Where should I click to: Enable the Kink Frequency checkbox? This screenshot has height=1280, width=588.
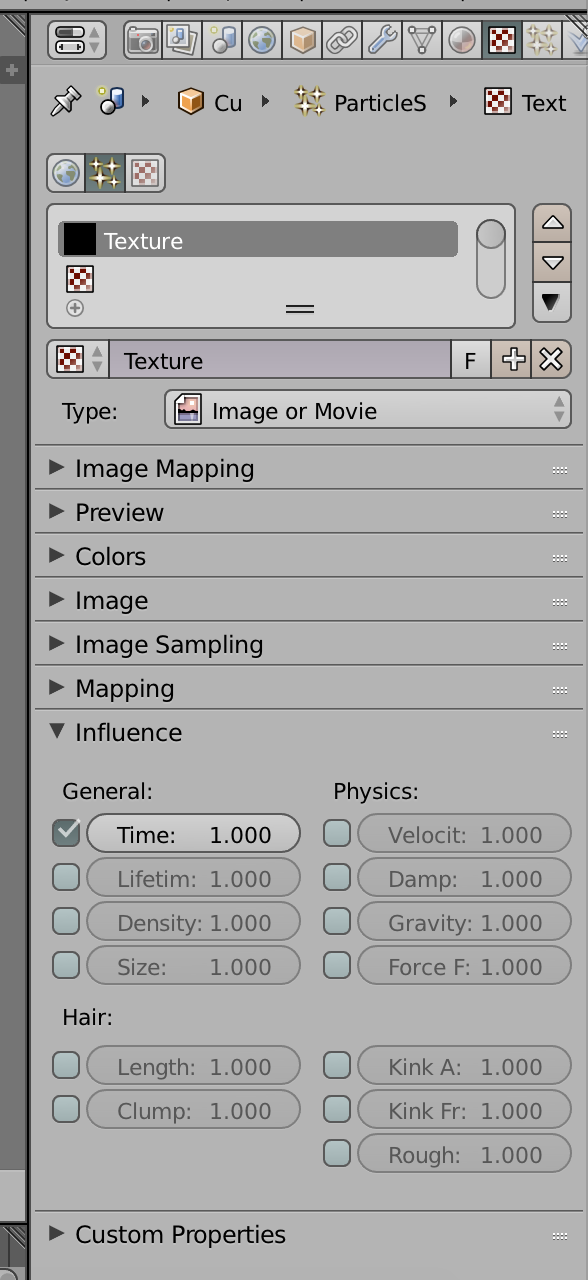pyautogui.click(x=337, y=1109)
